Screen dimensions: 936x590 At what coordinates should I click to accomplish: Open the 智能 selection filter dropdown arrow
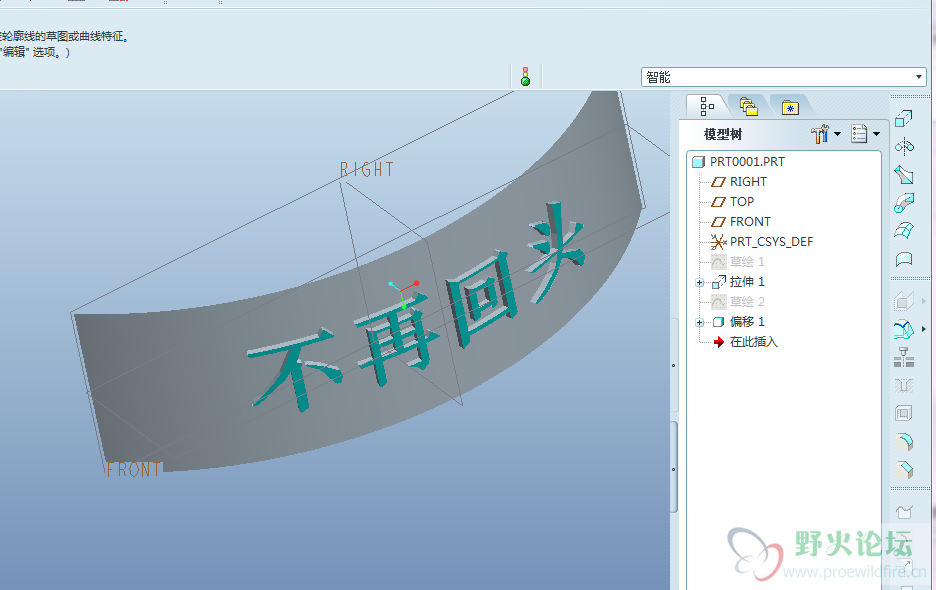pos(919,77)
